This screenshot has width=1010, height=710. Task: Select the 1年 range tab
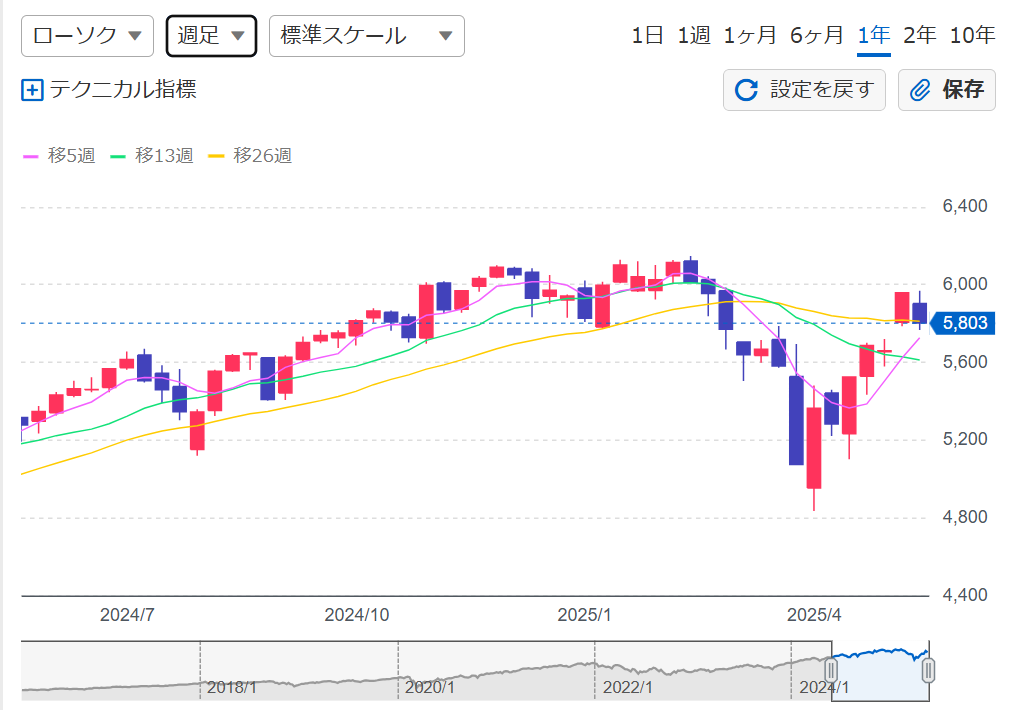tap(873, 35)
